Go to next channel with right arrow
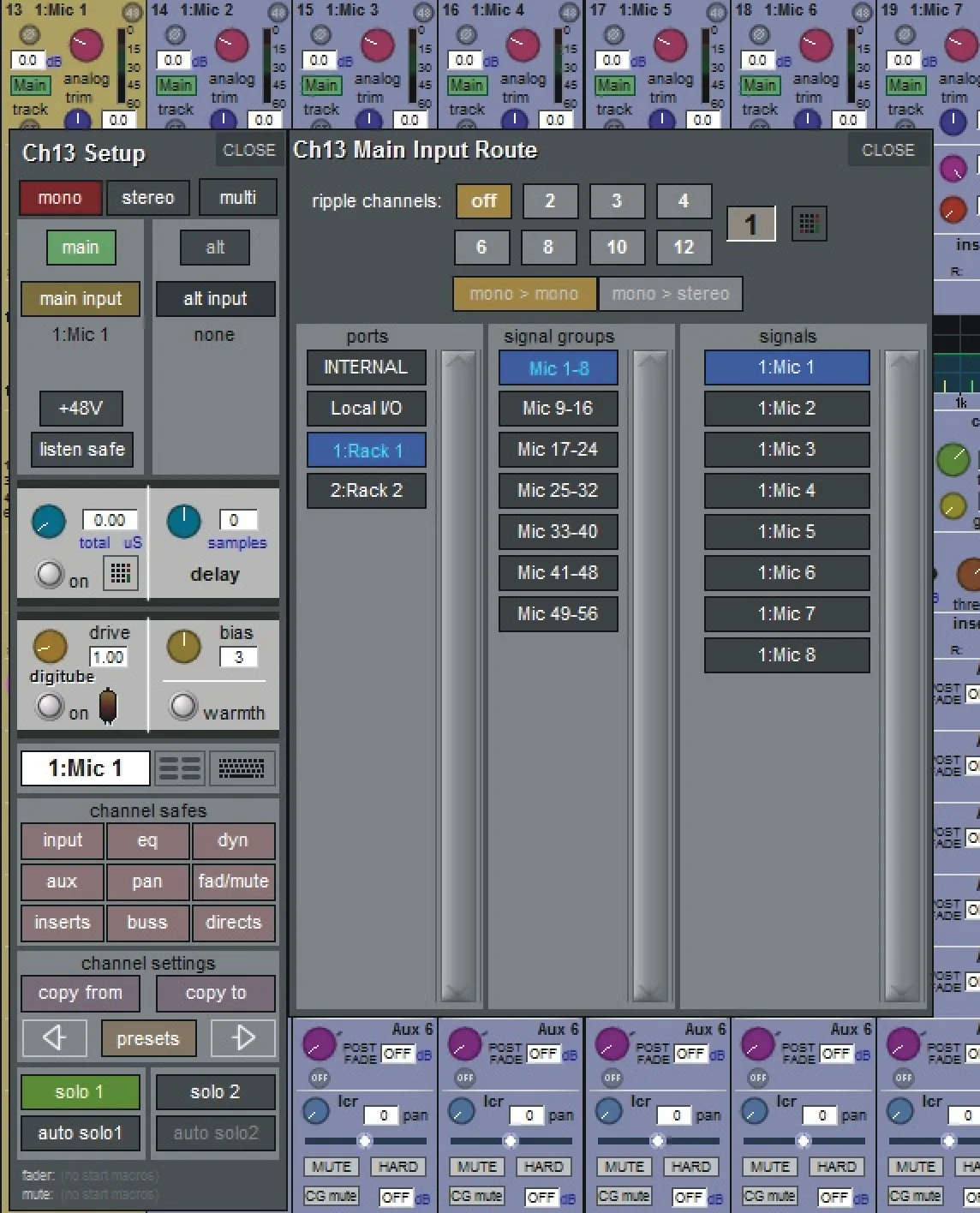Screen dimensions: 980x1213 pos(243,1038)
